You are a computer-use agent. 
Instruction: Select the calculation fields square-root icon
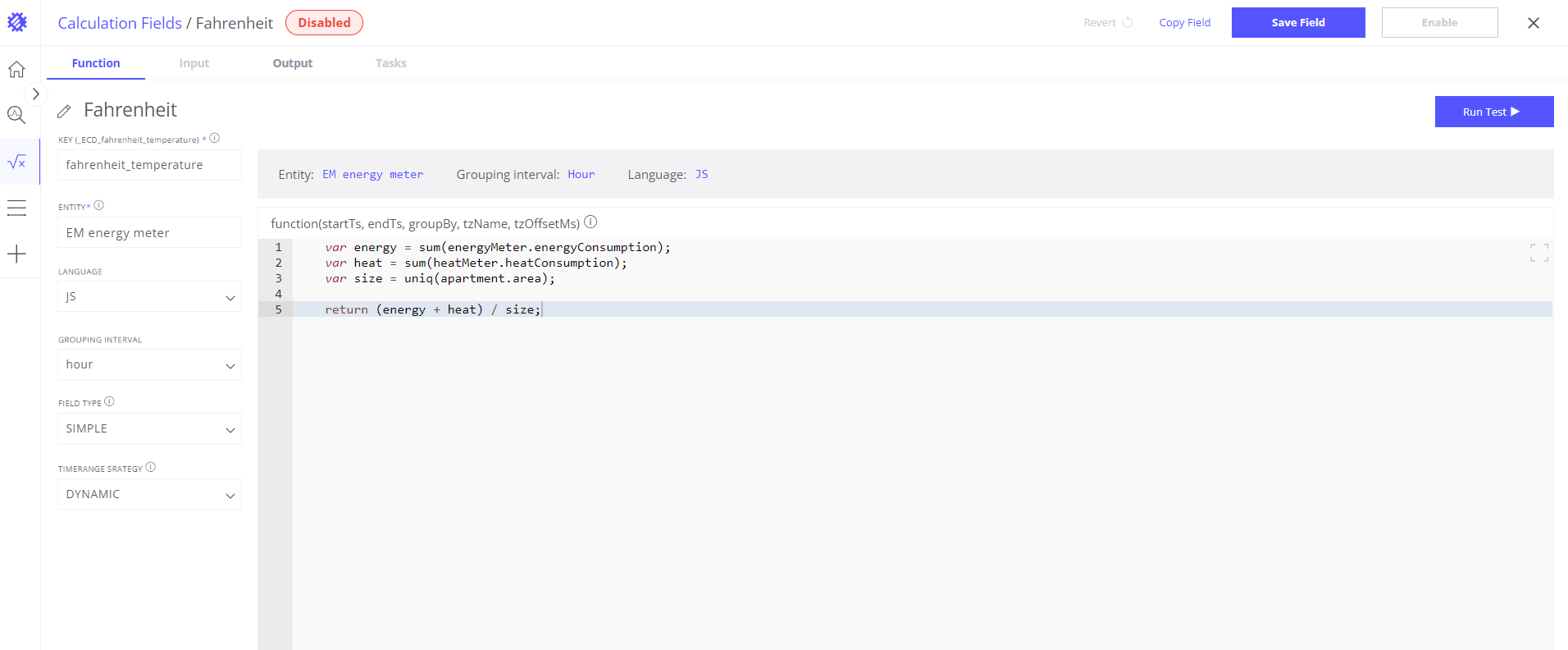pyautogui.click(x=16, y=162)
